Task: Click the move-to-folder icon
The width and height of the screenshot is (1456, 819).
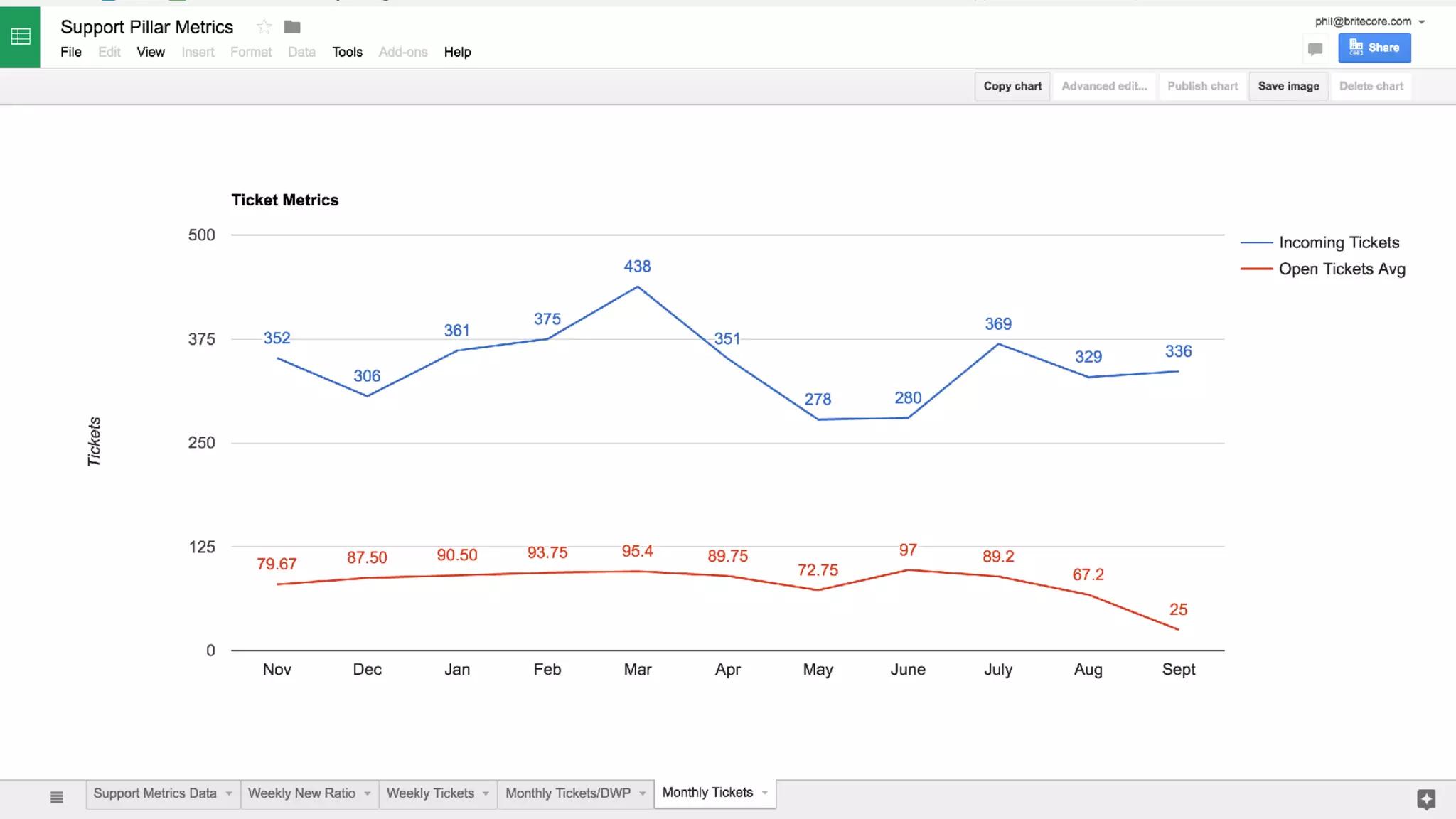Action: (292, 27)
